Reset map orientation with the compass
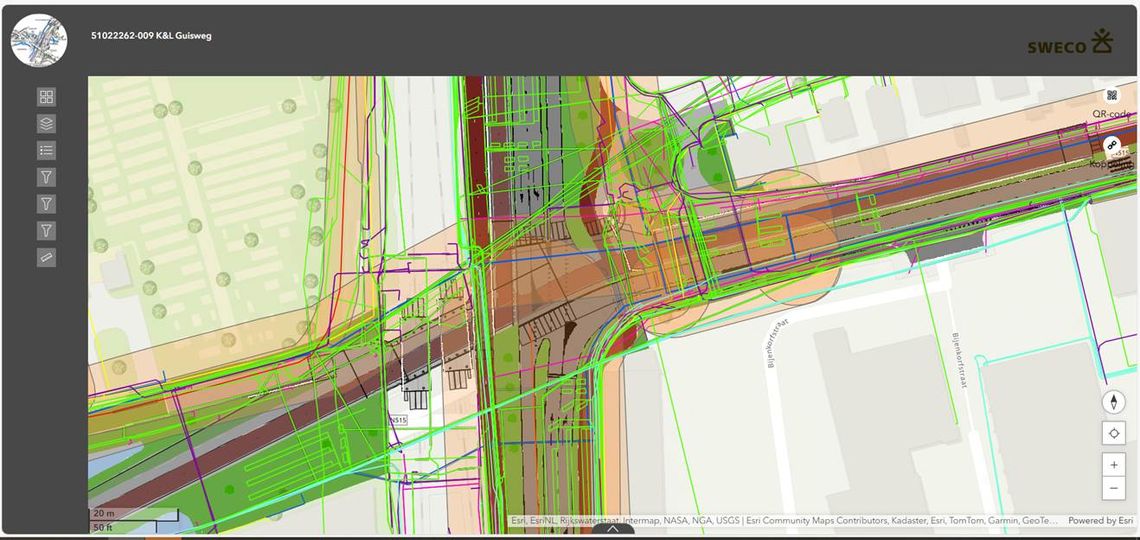Screen dimensions: 1140x540 coord(1113,402)
